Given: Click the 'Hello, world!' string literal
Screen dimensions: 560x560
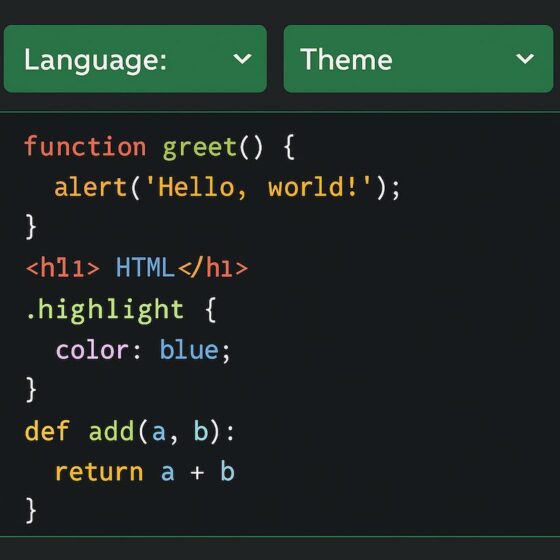Looking at the screenshot, I should click(x=259, y=187).
